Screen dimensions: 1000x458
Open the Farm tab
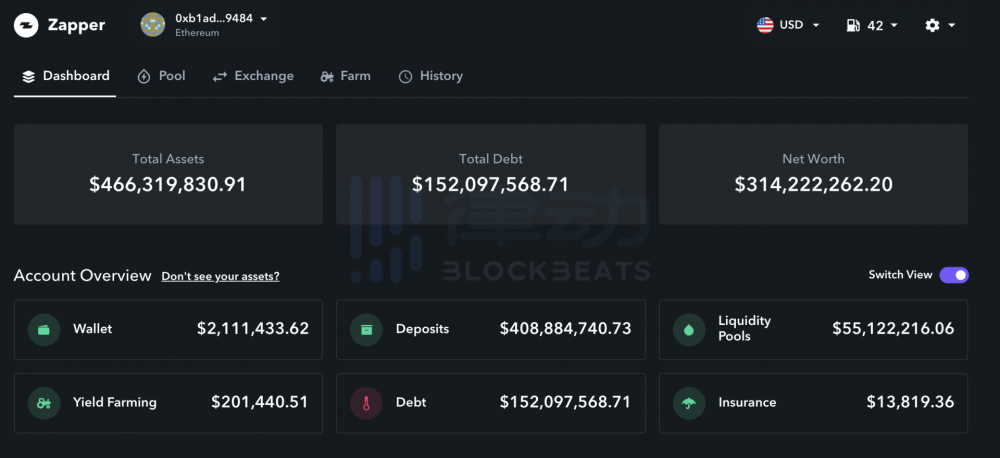[345, 76]
